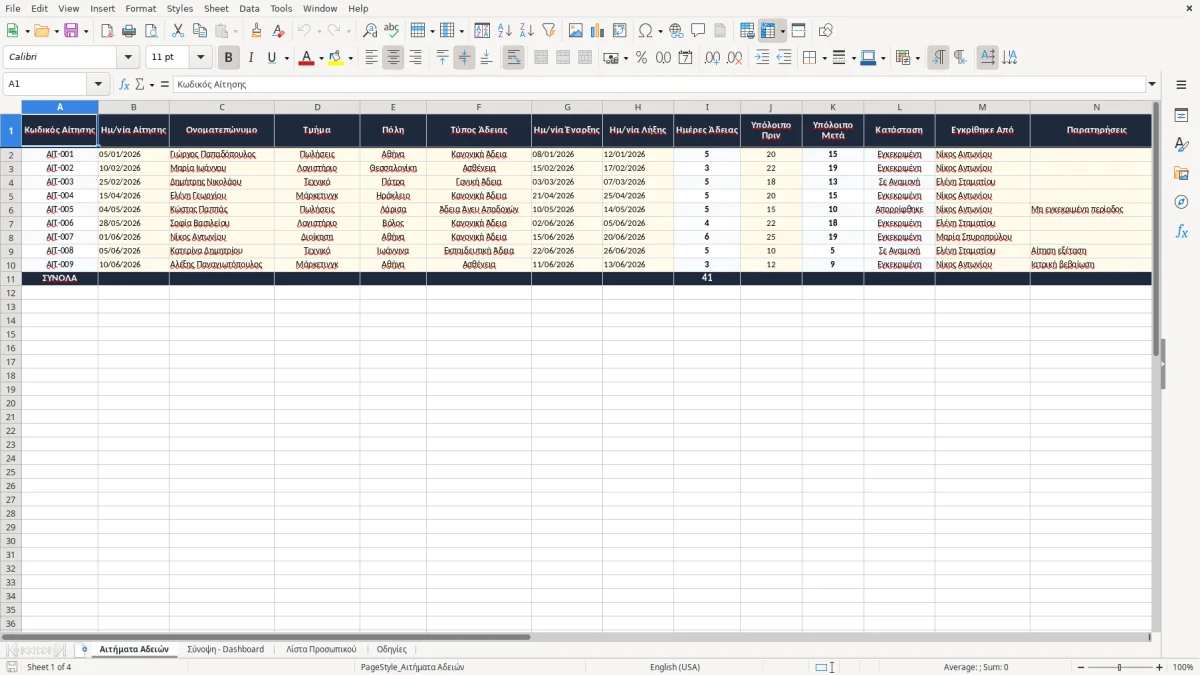Screen dimensions: 1200x675
Task: Expand the font size dropdown arrow
Action: point(200,58)
